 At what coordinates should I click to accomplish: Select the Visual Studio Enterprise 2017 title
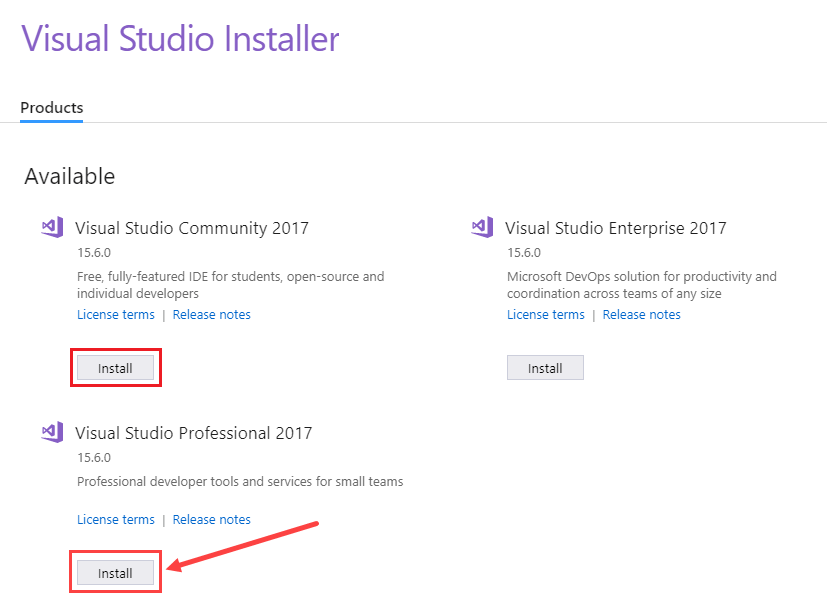[x=615, y=228]
